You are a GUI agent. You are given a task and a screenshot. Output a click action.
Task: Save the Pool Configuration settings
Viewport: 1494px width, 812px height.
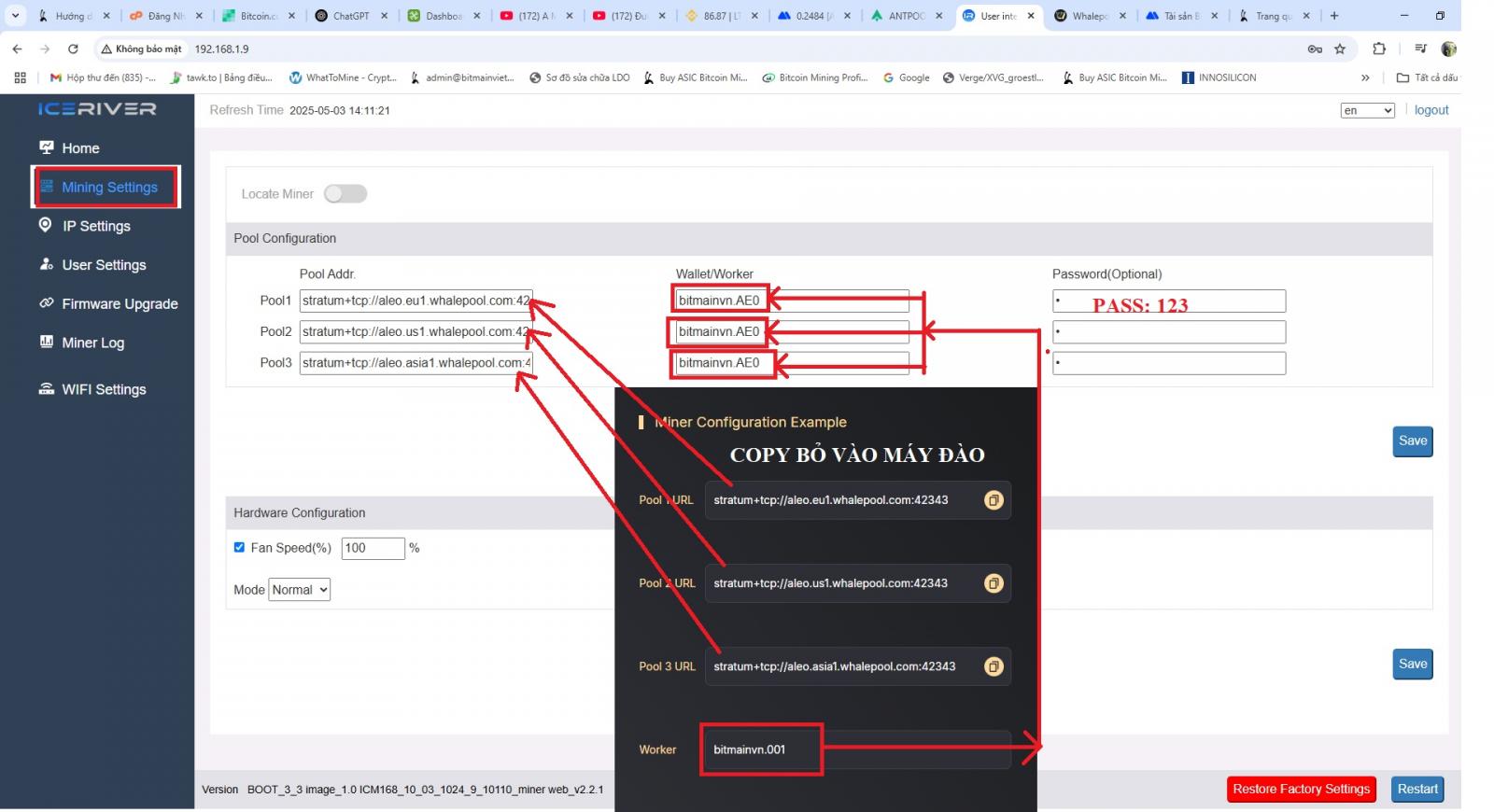pos(1413,441)
